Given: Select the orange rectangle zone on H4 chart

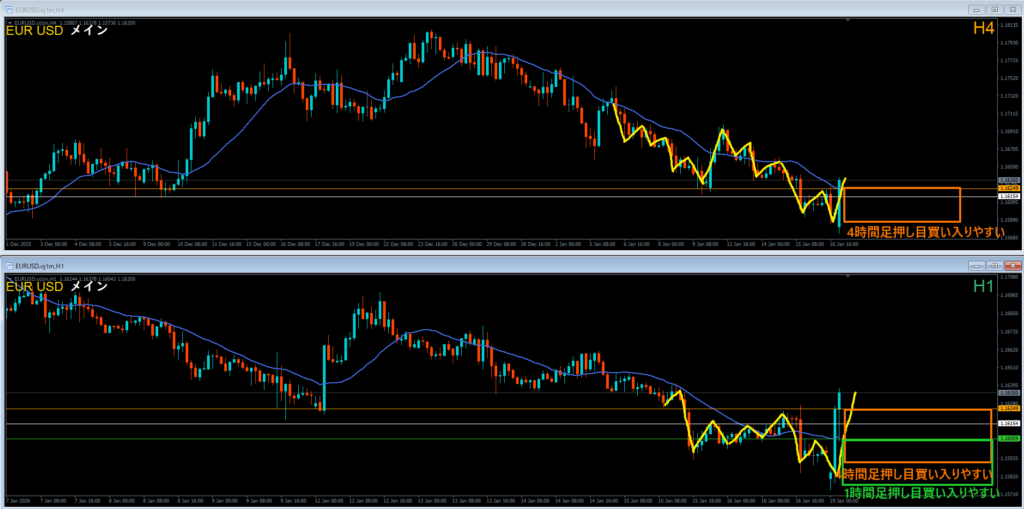Looking at the screenshot, I should click(901, 189).
